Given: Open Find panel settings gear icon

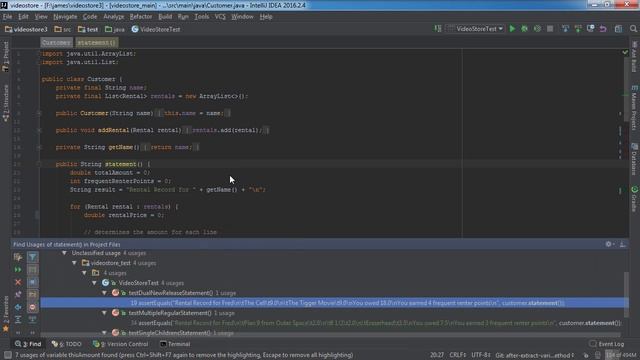Looking at the screenshot, I should tap(609, 244).
